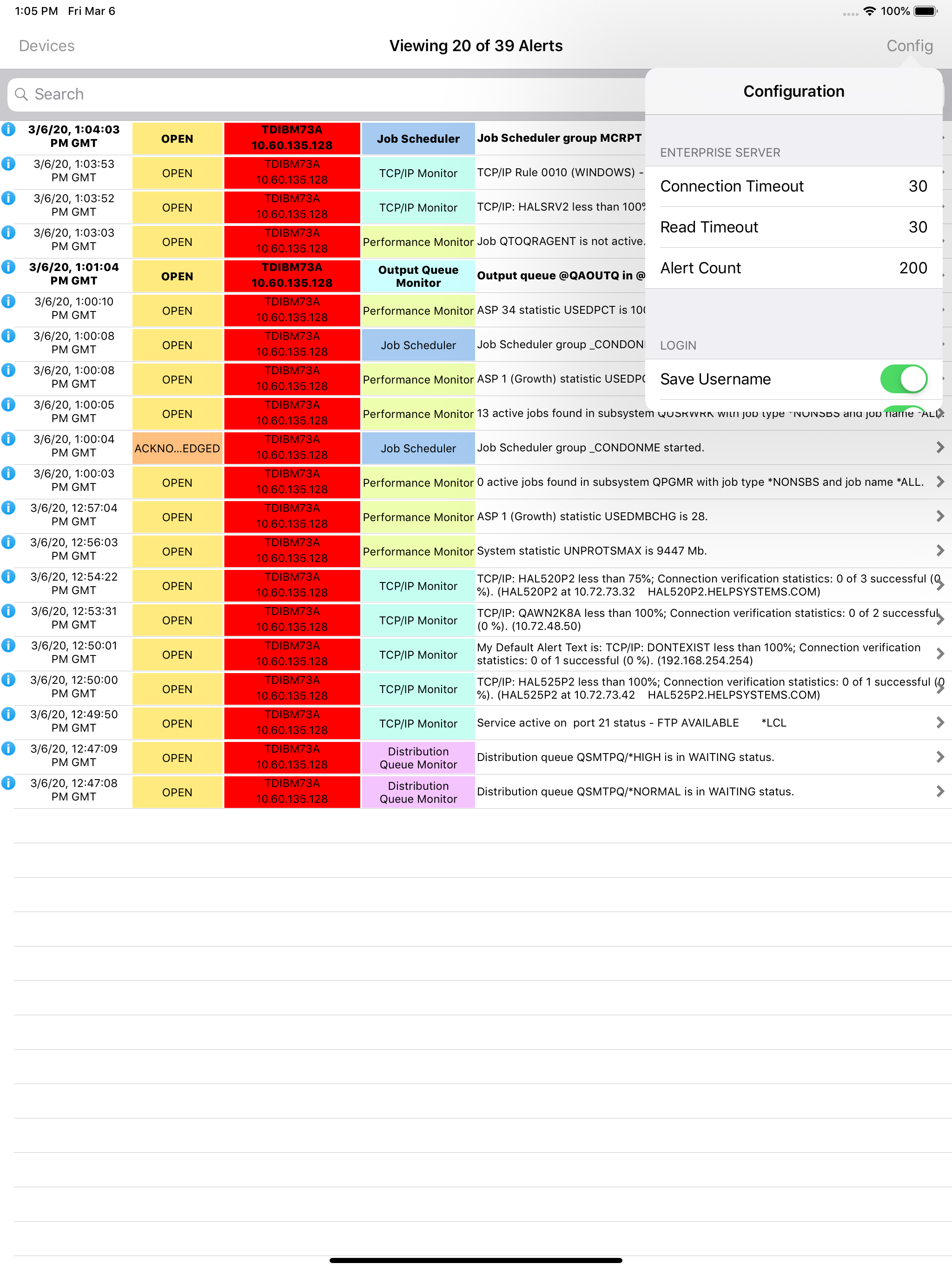The width and height of the screenshot is (952, 1270).
Task: Expand the UNPROTSMAX statistic alert
Action: click(940, 550)
